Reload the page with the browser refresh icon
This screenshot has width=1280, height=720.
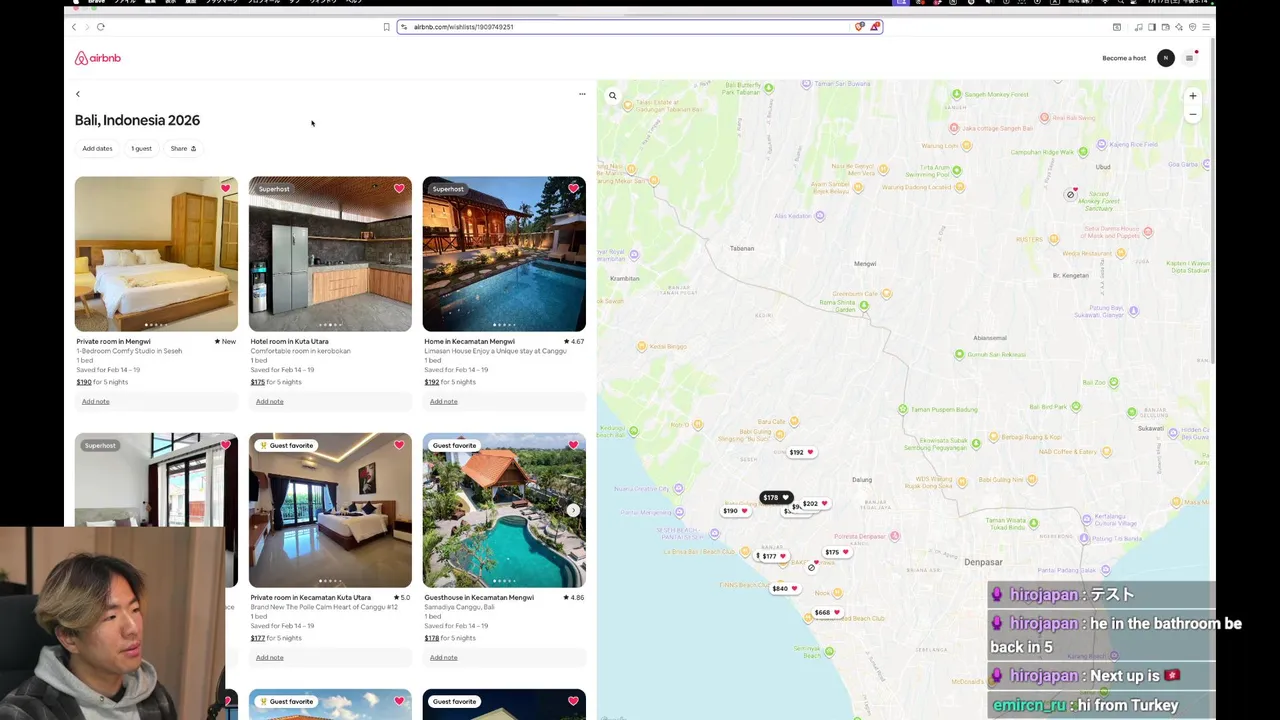point(101,27)
